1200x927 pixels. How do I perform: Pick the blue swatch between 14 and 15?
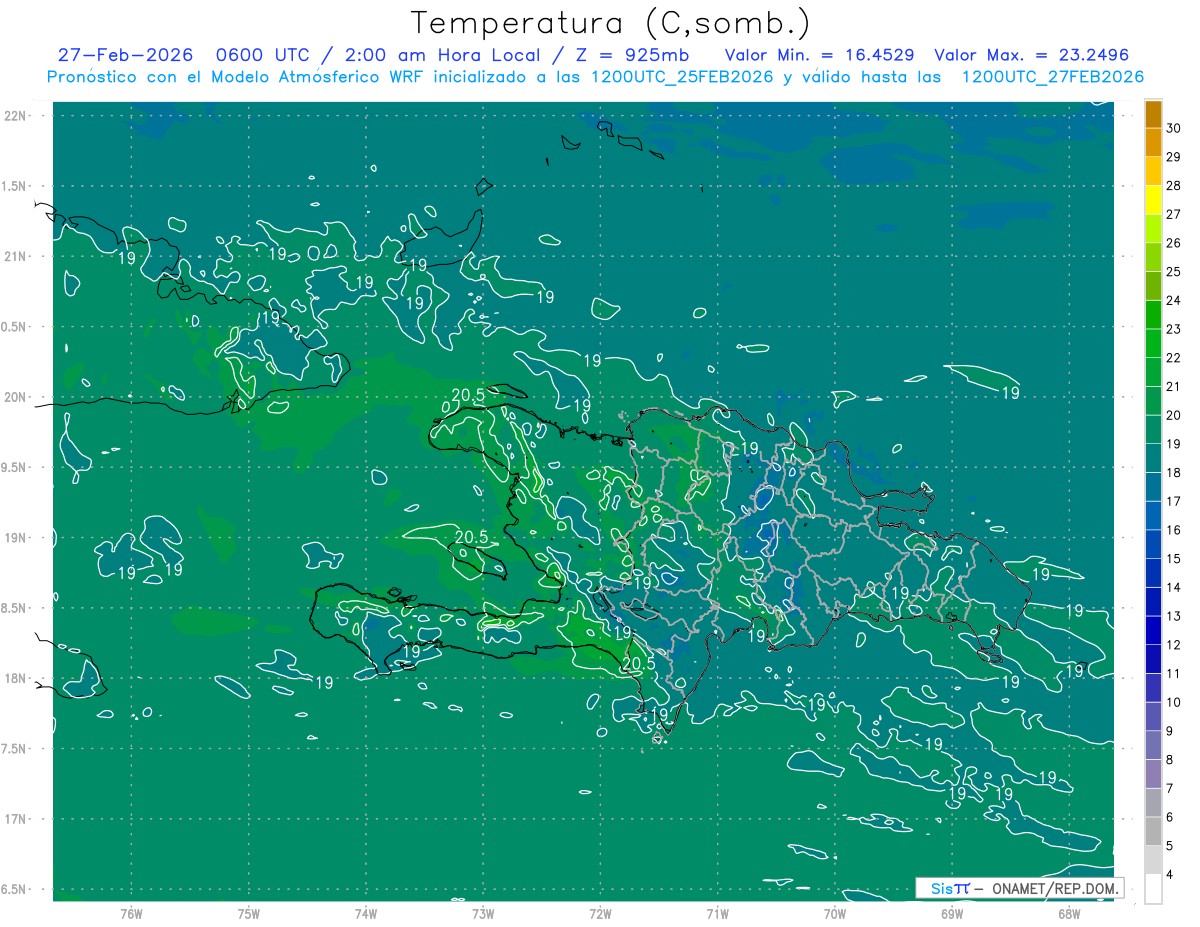pyautogui.click(x=1153, y=573)
